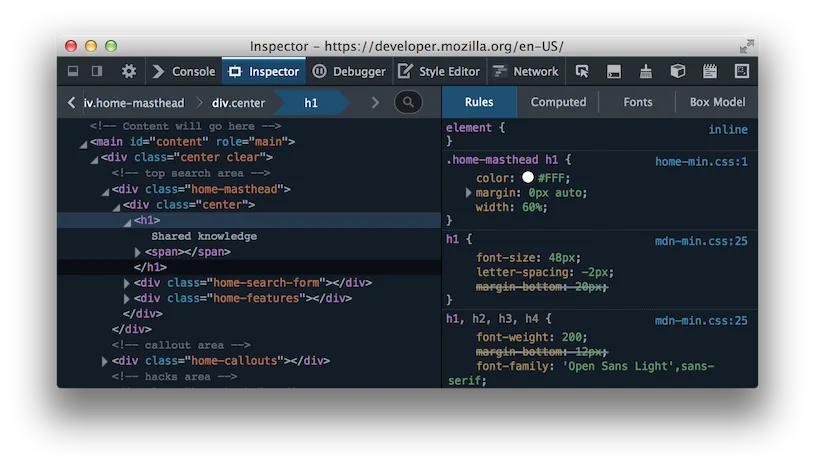The height and width of the screenshot is (467, 815).
Task: Click the element selector rule
Action: 468,127
